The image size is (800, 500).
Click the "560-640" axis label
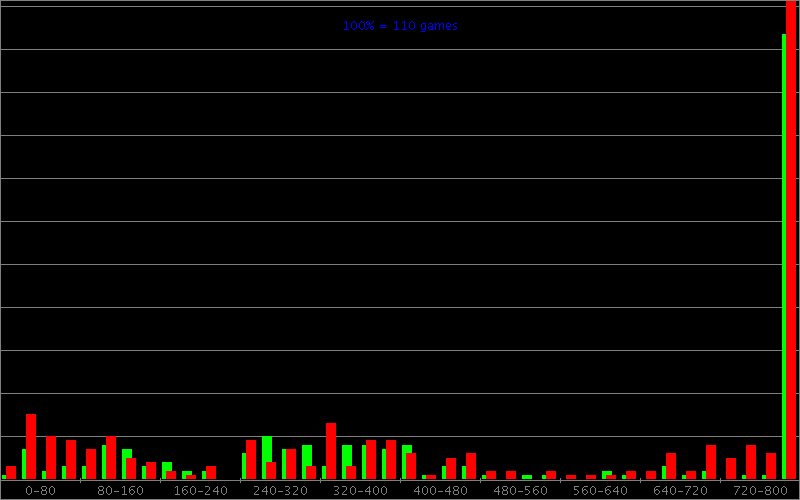601,491
